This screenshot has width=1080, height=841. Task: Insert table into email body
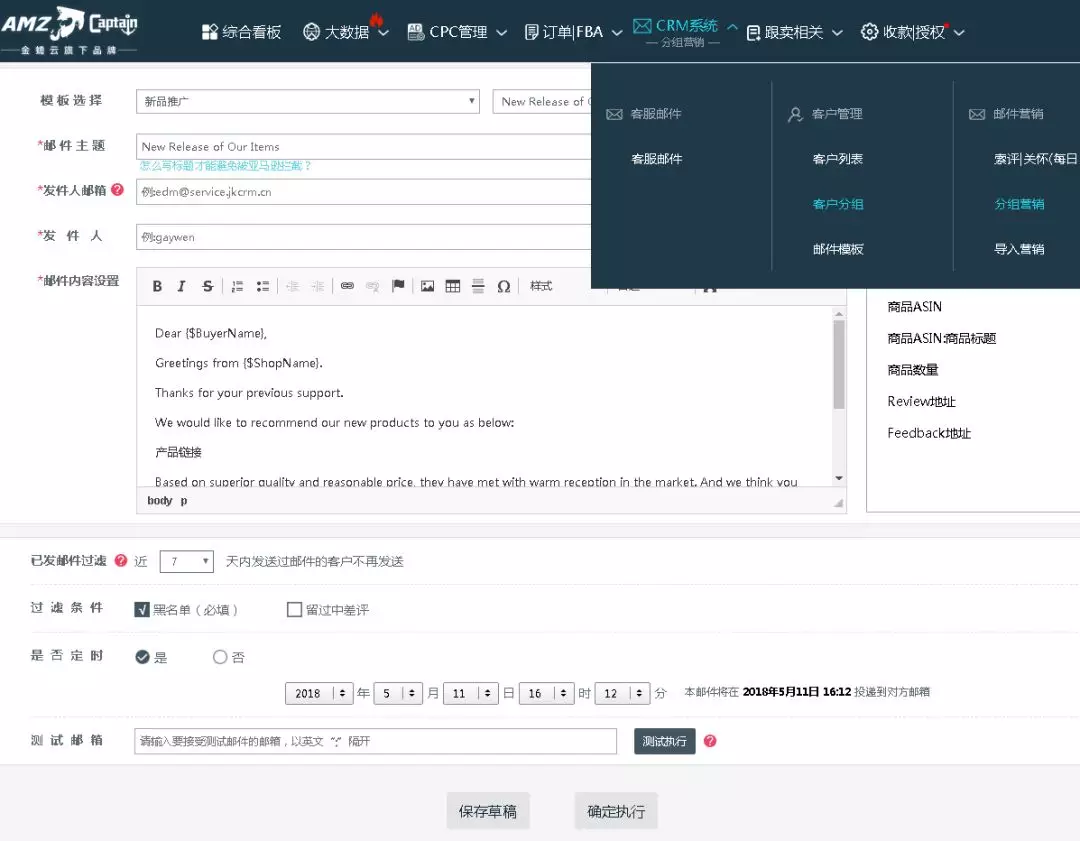453,286
